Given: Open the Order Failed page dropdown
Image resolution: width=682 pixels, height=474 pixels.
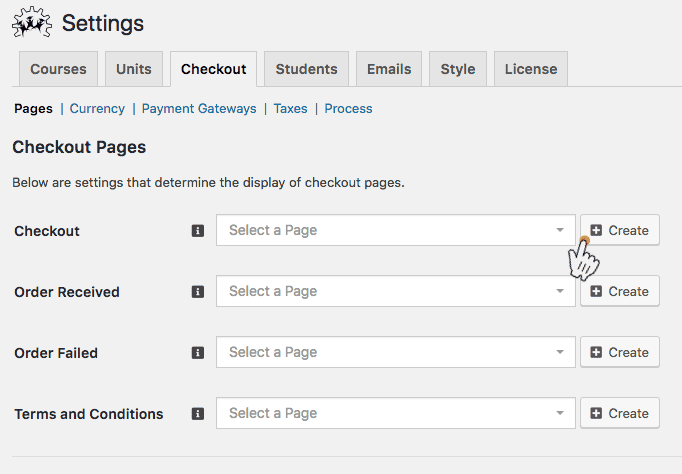Looking at the screenshot, I should tap(396, 352).
